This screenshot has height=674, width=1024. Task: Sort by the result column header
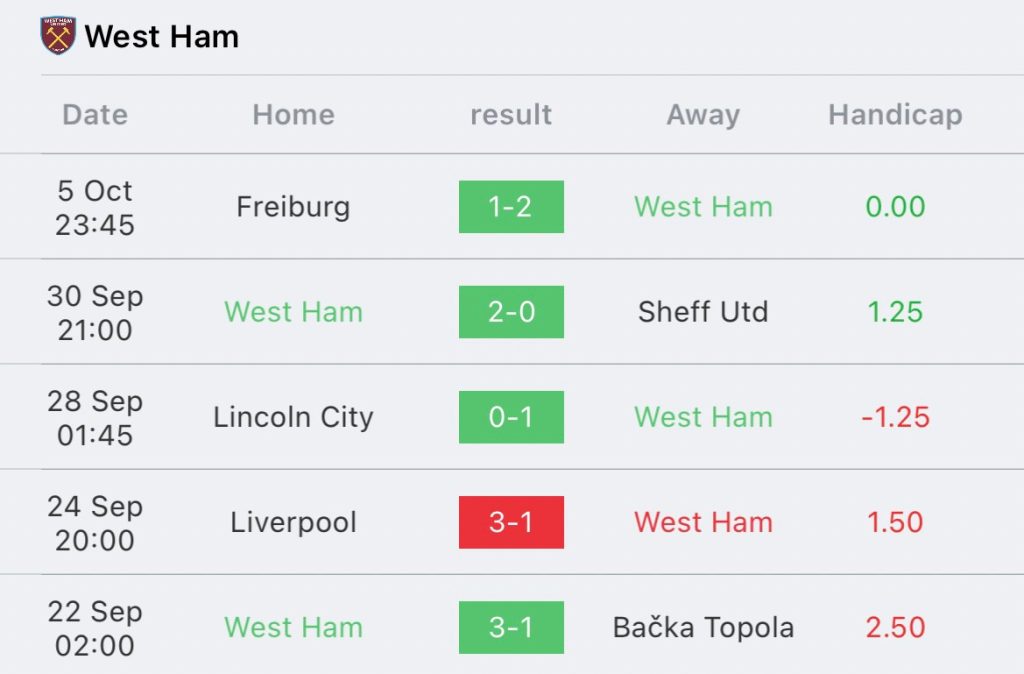pos(511,115)
